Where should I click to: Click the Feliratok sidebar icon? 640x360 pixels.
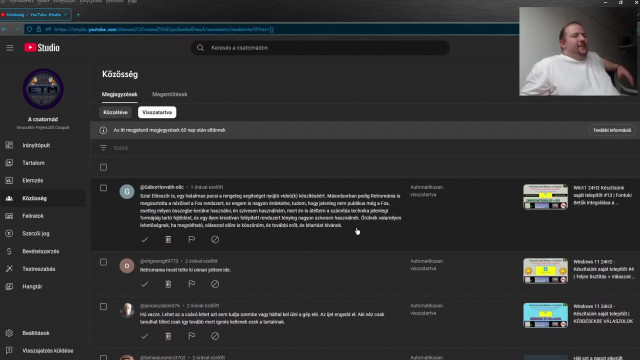click(x=9, y=216)
